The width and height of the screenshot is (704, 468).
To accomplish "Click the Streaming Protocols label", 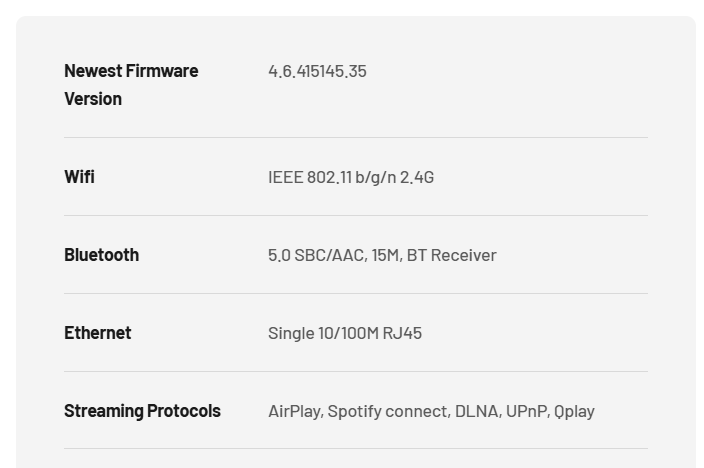I will (142, 411).
